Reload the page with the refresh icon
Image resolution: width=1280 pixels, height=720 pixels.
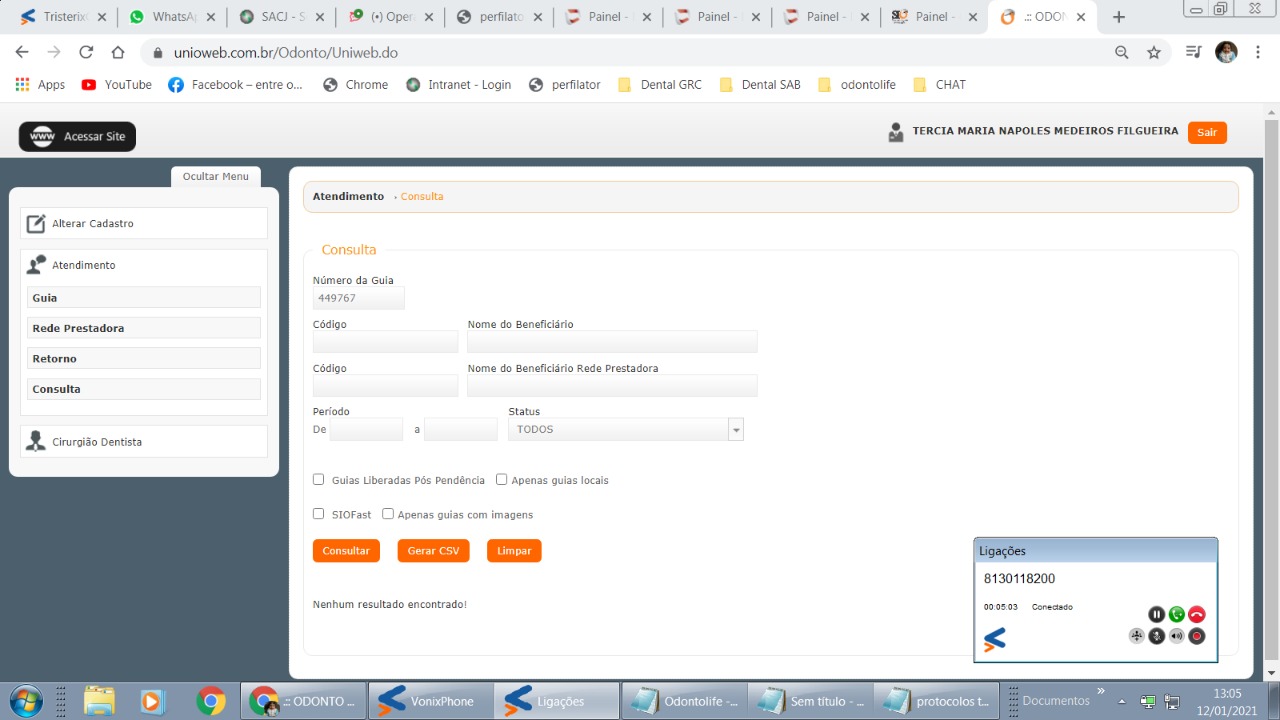pyautogui.click(x=86, y=53)
